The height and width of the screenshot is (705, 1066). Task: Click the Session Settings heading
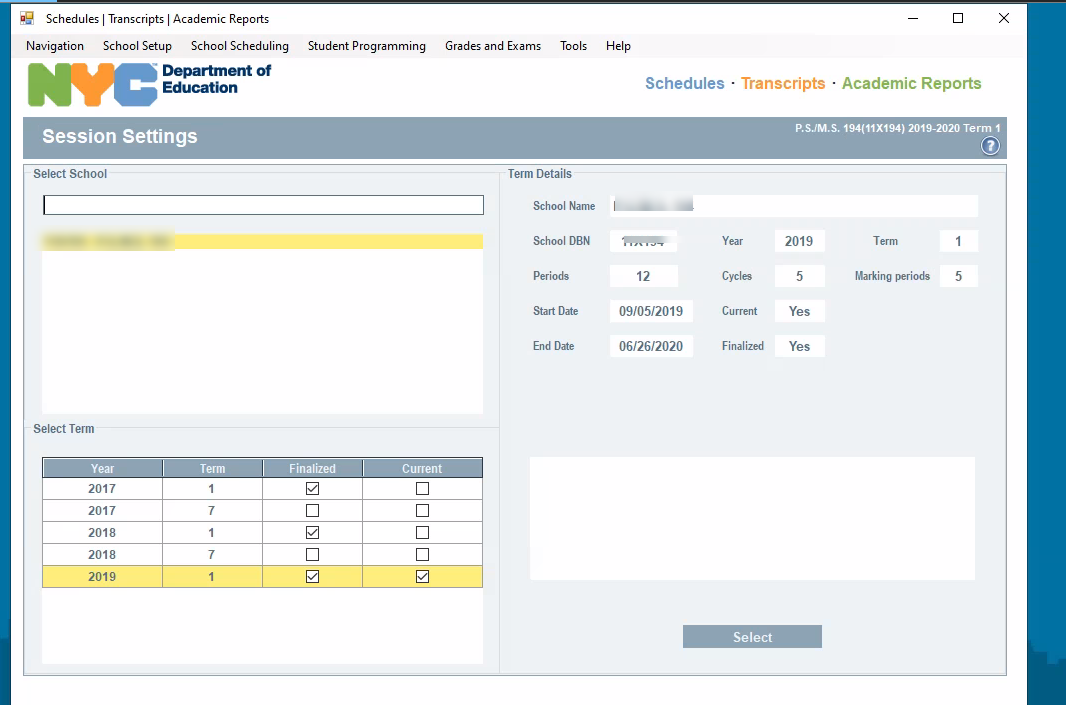point(120,137)
